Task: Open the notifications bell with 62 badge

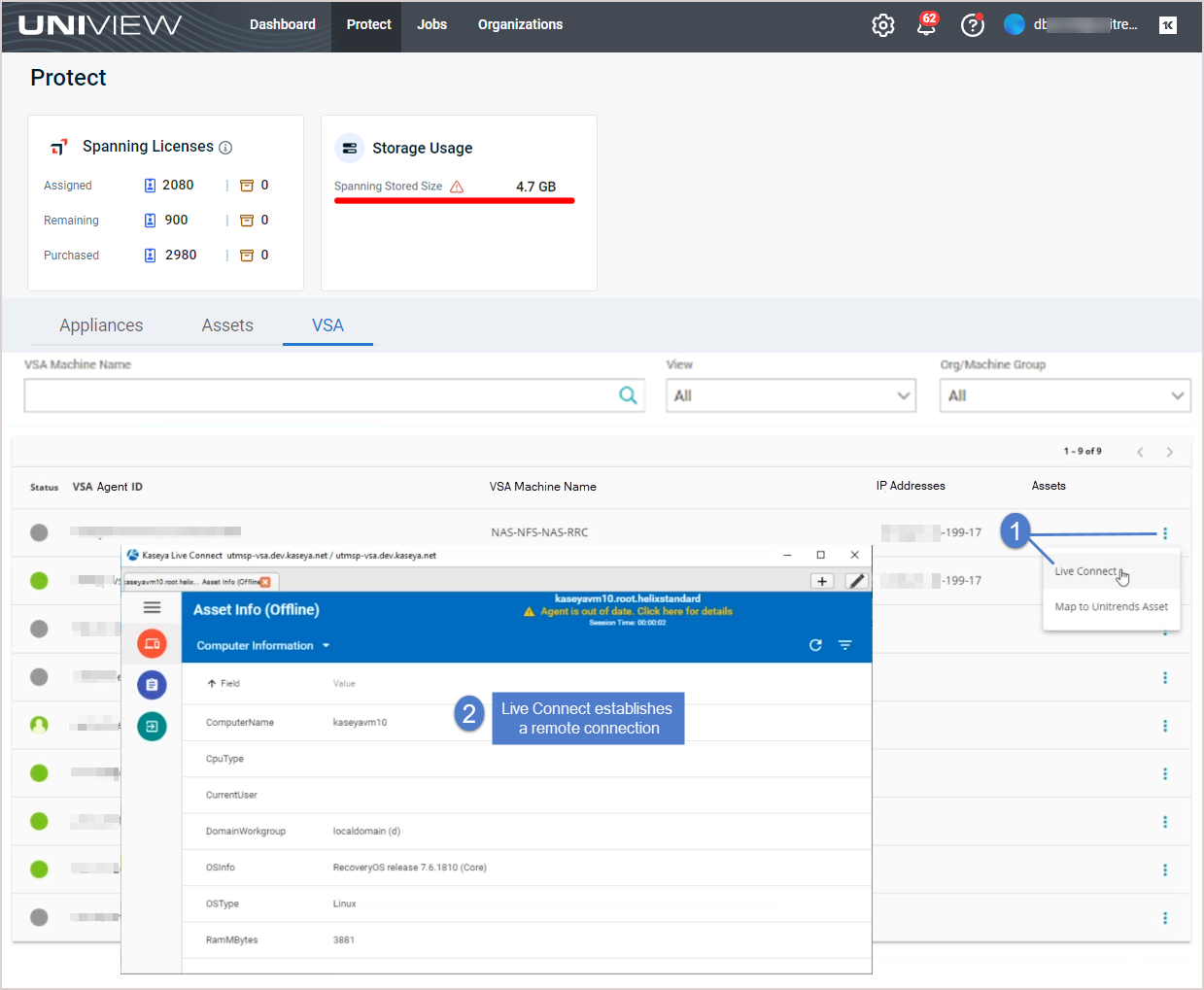Action: (926, 25)
